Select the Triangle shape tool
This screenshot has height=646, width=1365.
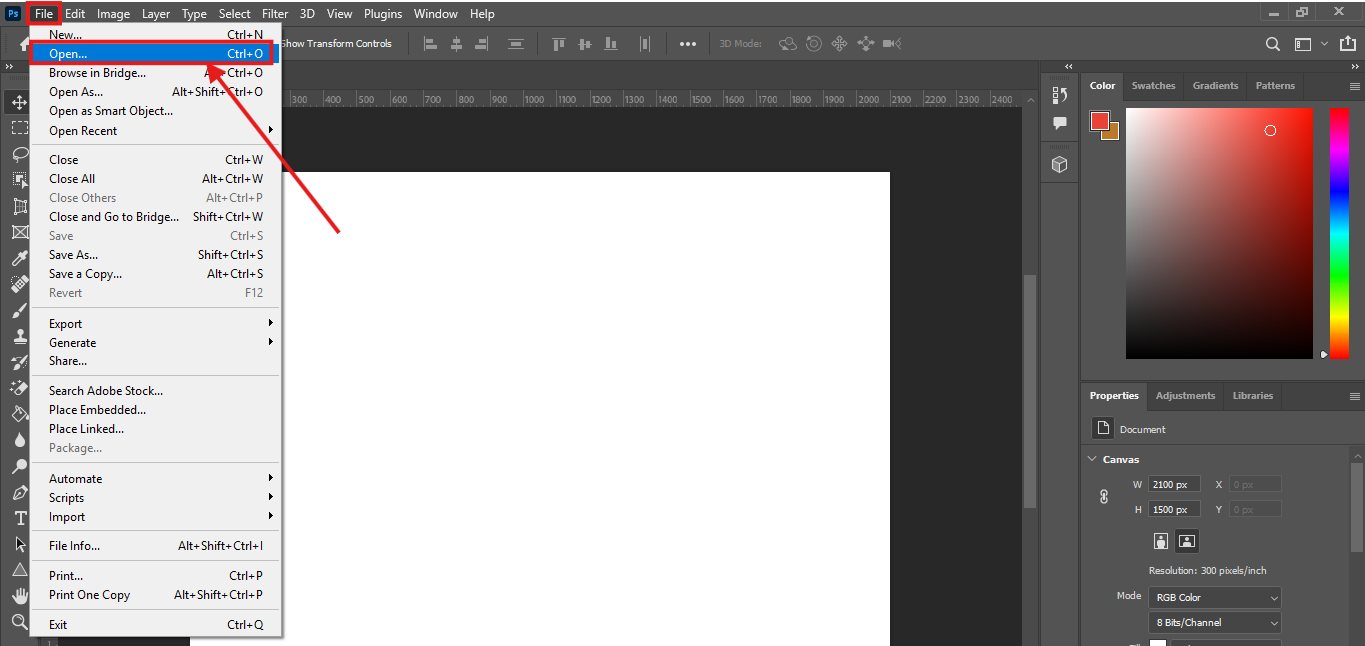point(19,570)
